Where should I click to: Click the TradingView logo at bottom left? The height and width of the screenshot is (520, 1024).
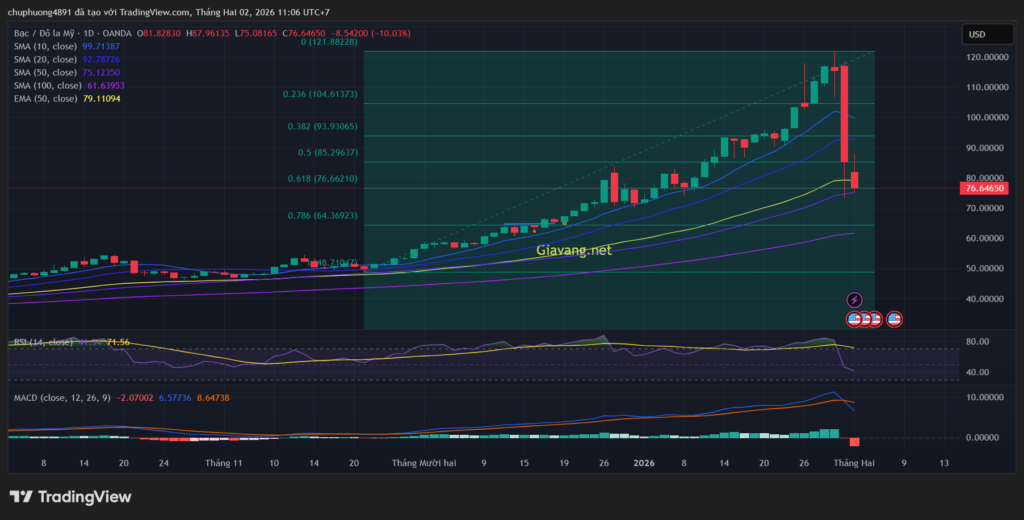click(x=70, y=497)
